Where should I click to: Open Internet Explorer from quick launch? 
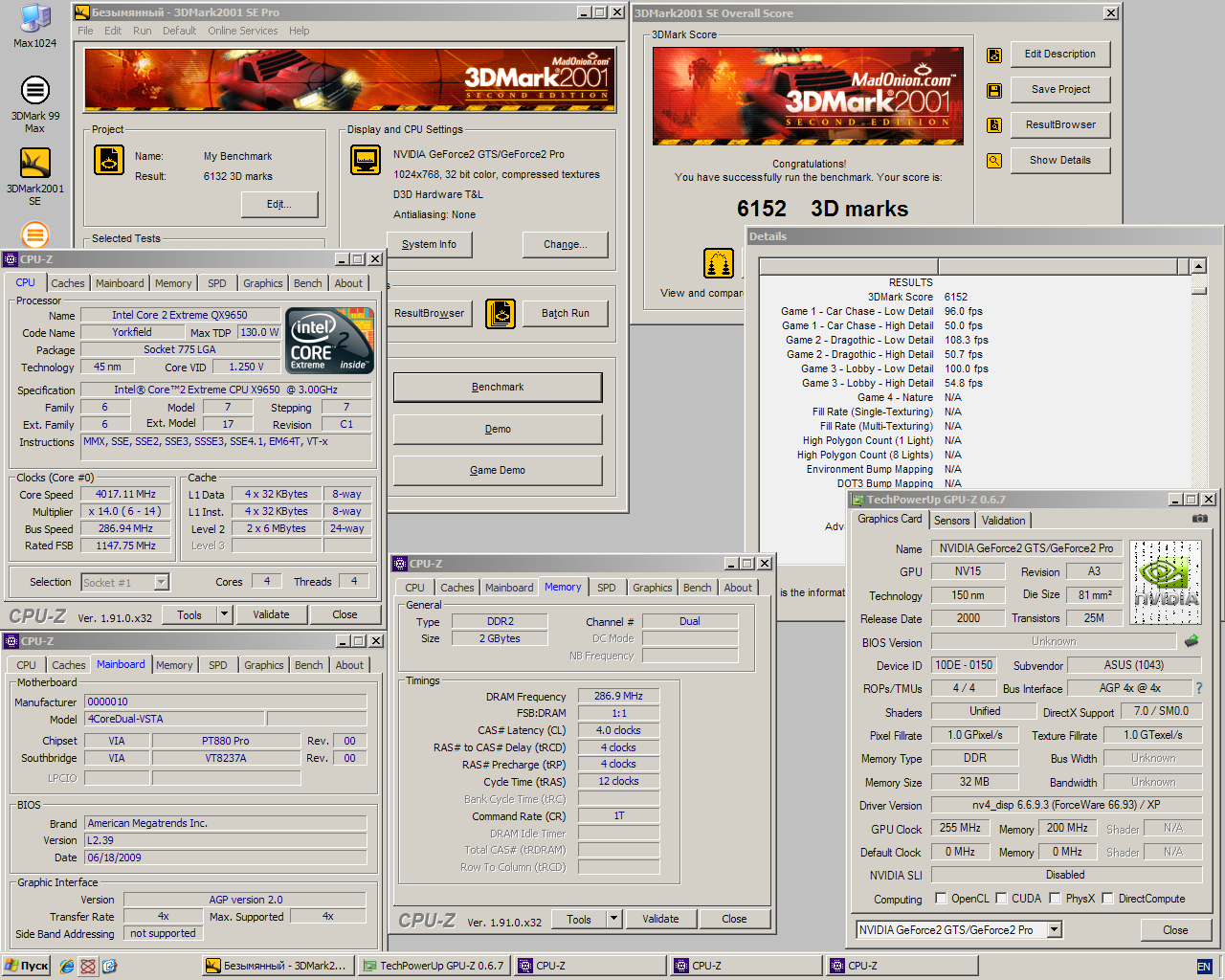pyautogui.click(x=66, y=967)
